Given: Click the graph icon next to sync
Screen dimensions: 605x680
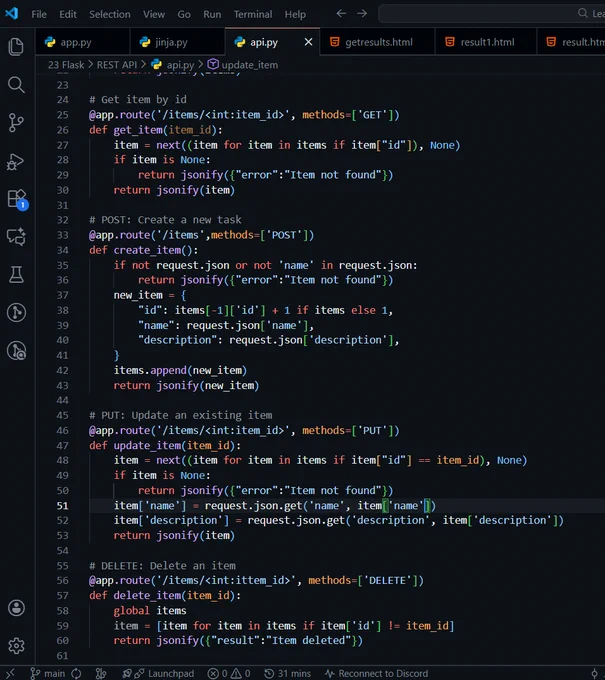Looking at the screenshot, I should point(101,673).
